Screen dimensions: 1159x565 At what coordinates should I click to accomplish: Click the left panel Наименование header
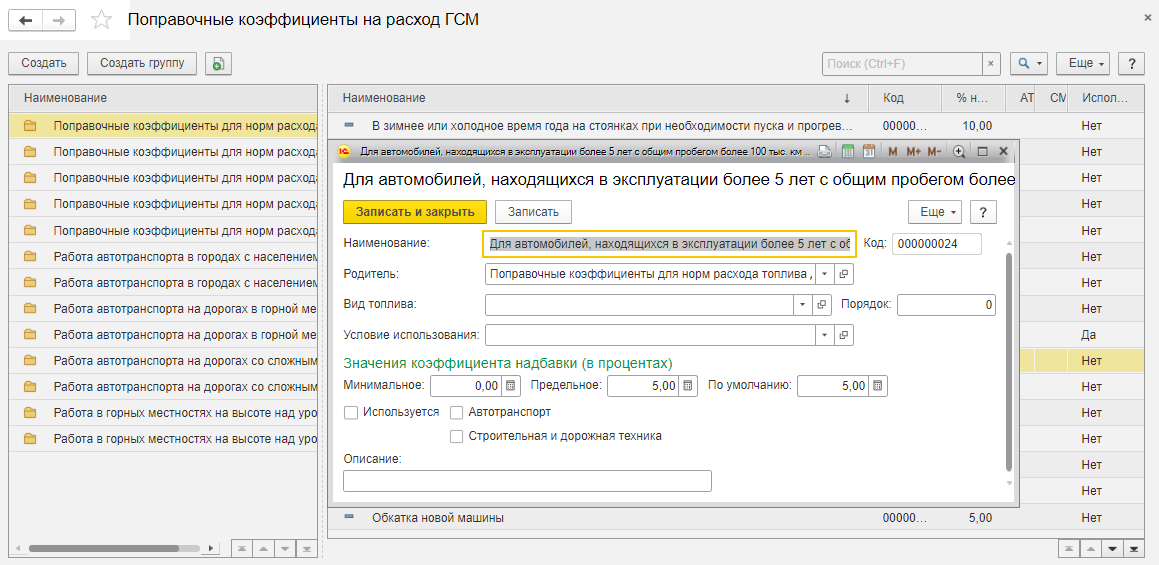[x=163, y=98]
